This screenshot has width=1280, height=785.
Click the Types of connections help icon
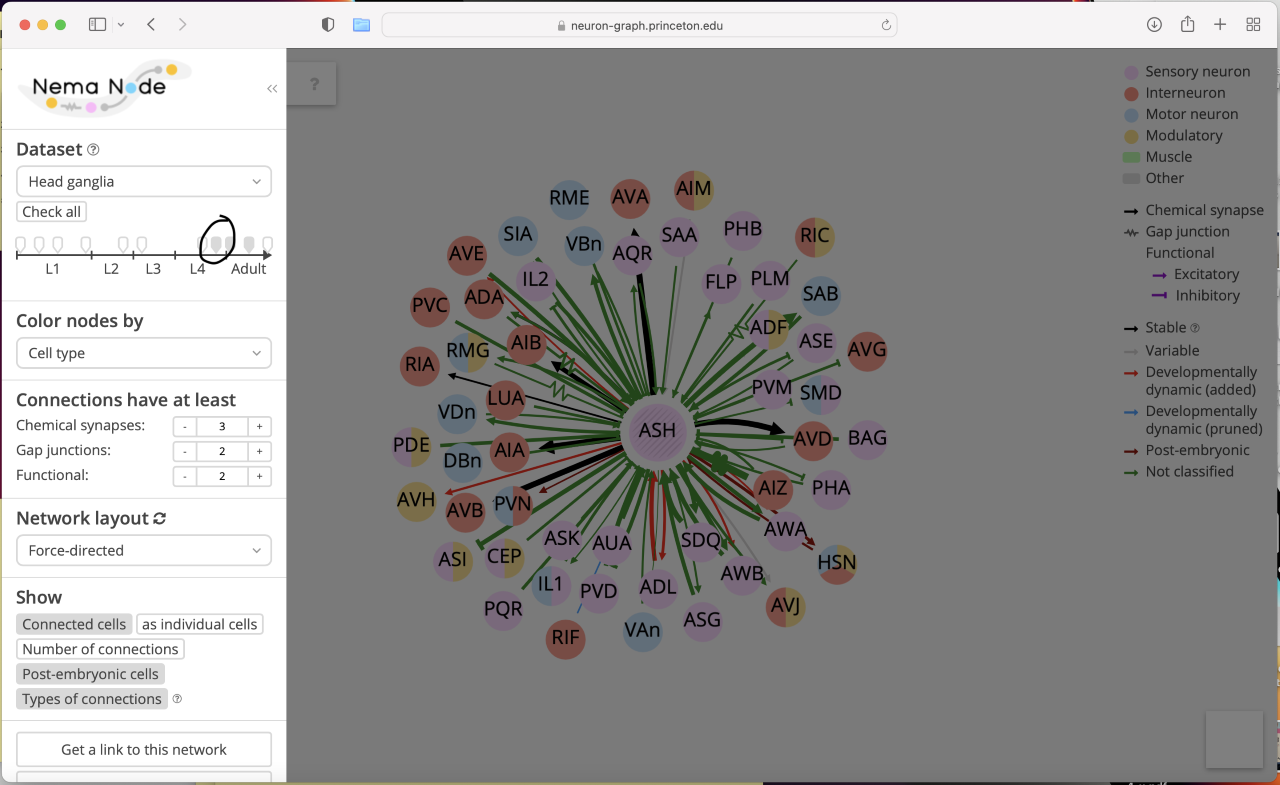176,699
